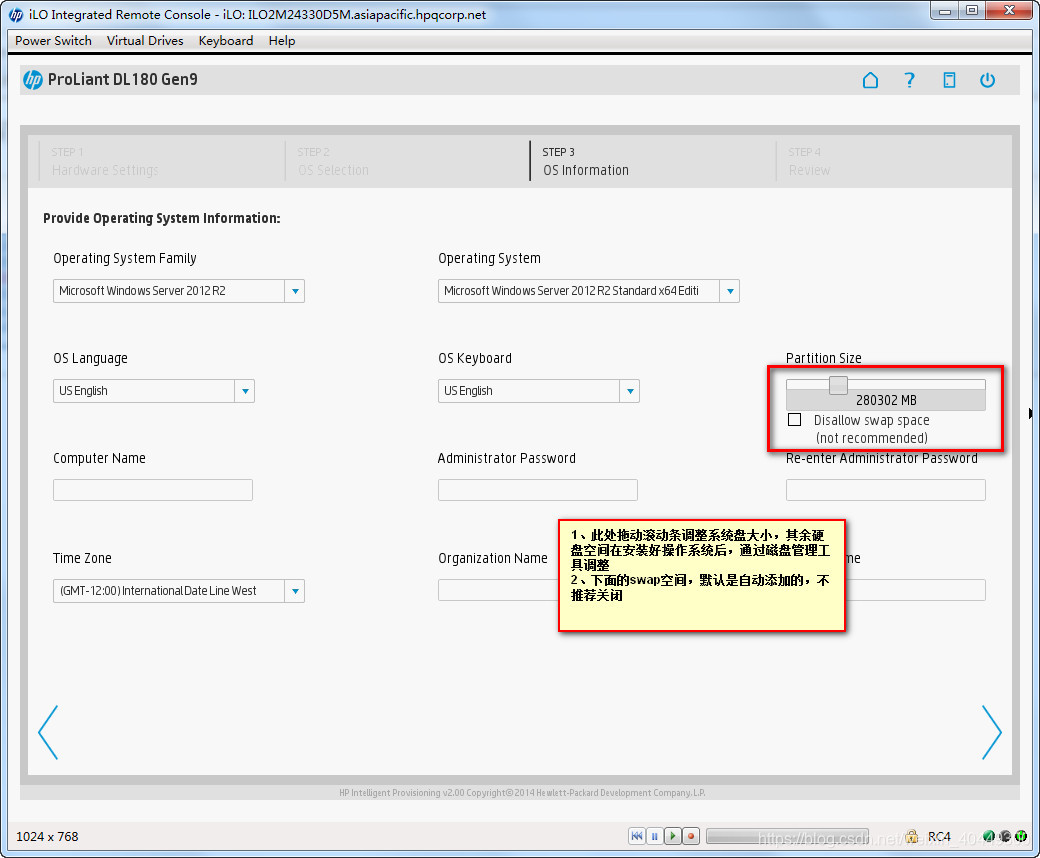Click the green health status indicator

coord(989,836)
